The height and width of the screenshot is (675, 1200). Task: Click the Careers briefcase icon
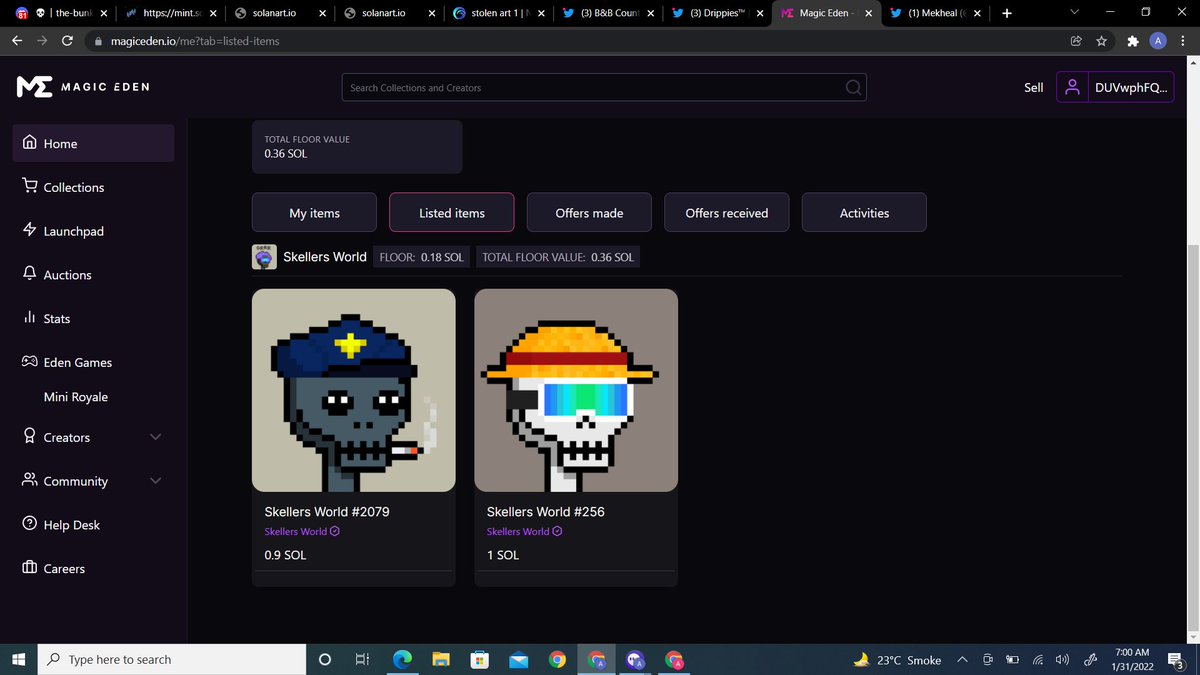[x=30, y=568]
